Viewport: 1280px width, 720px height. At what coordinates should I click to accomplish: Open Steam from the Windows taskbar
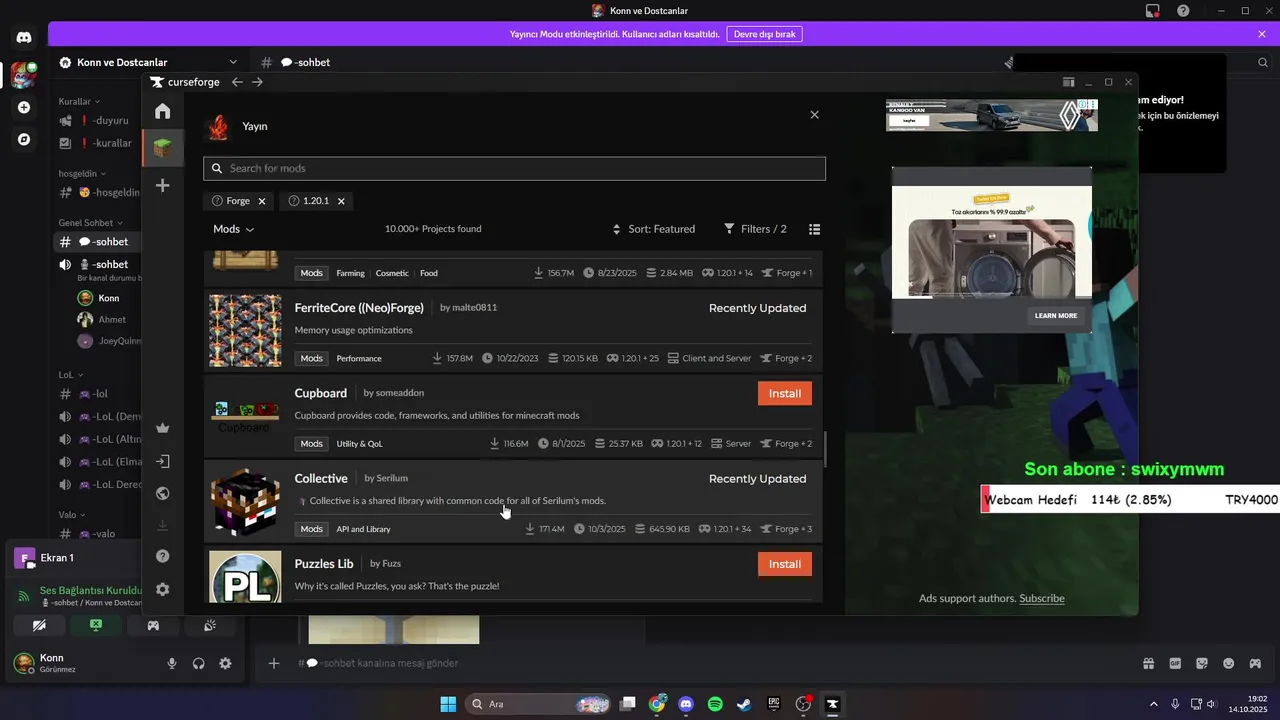pyautogui.click(x=744, y=704)
